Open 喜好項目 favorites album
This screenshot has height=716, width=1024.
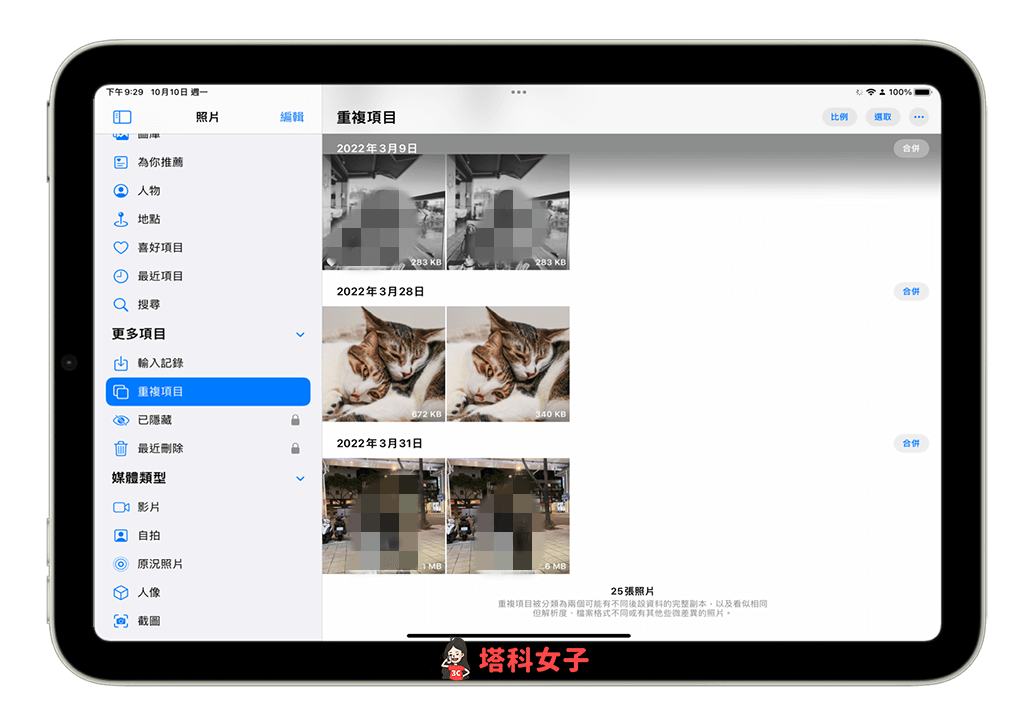click(x=160, y=247)
